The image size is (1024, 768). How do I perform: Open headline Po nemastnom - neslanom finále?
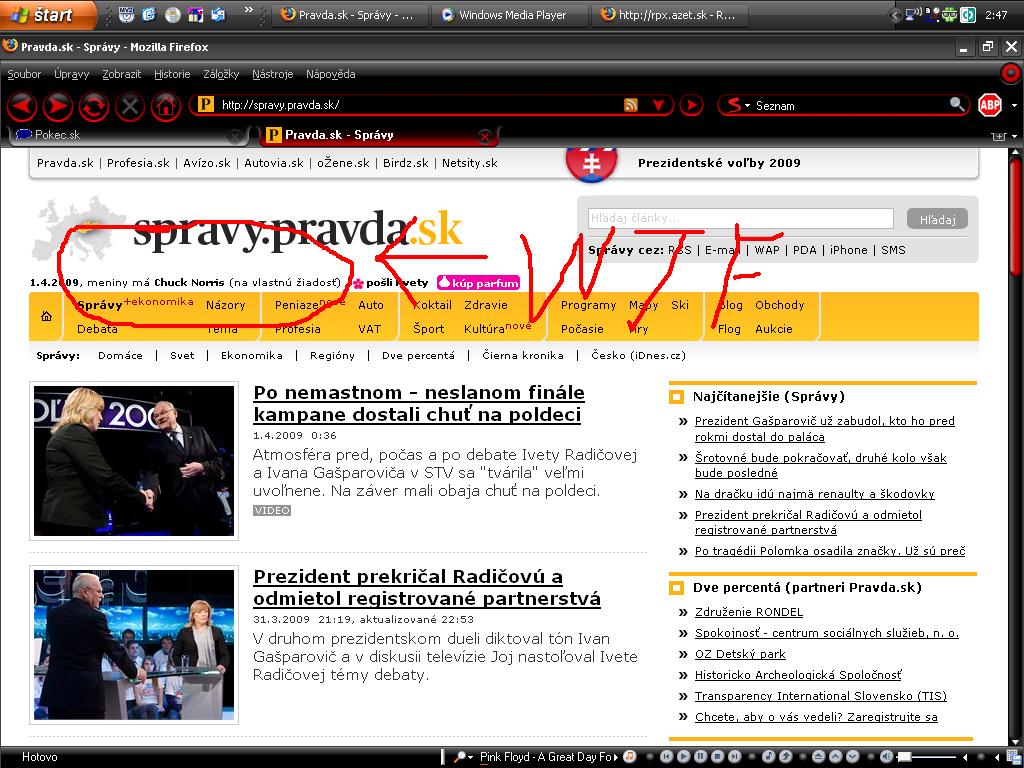click(x=419, y=404)
